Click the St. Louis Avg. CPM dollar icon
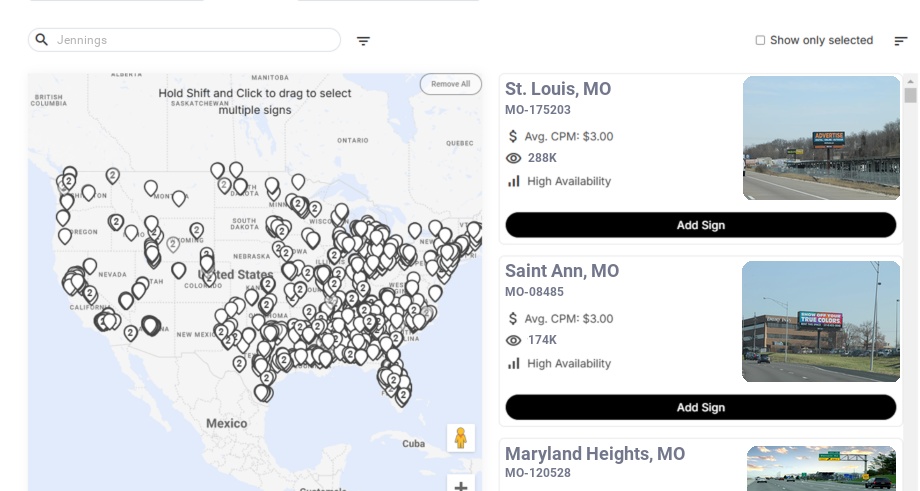Screen dimensions: 920x491 point(513,136)
